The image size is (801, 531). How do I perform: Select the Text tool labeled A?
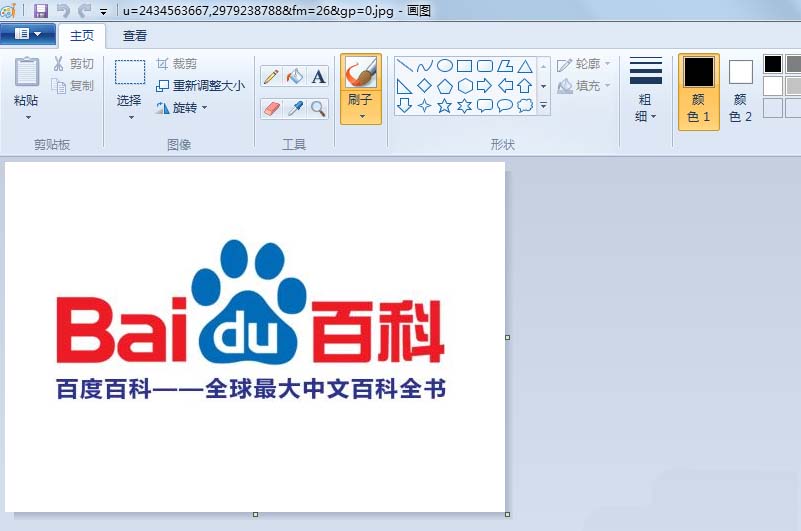pos(318,77)
